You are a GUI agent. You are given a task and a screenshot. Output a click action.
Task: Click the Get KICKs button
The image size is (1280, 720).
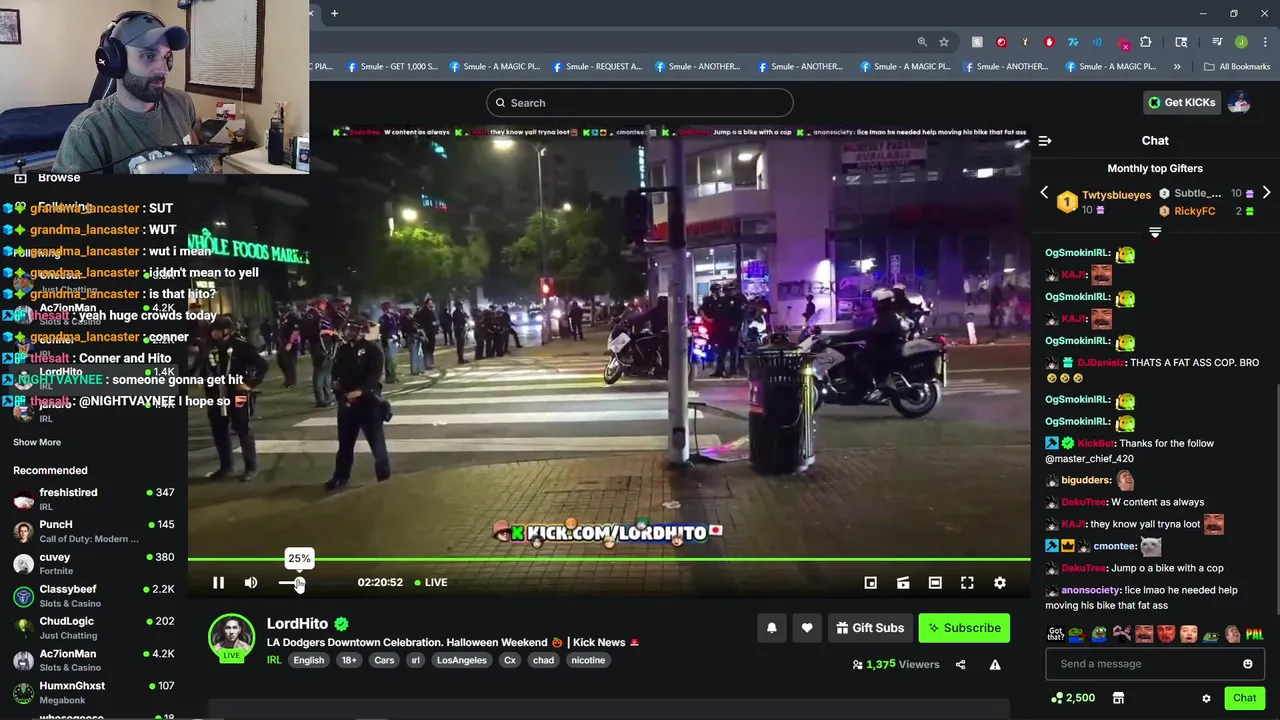point(1182,102)
